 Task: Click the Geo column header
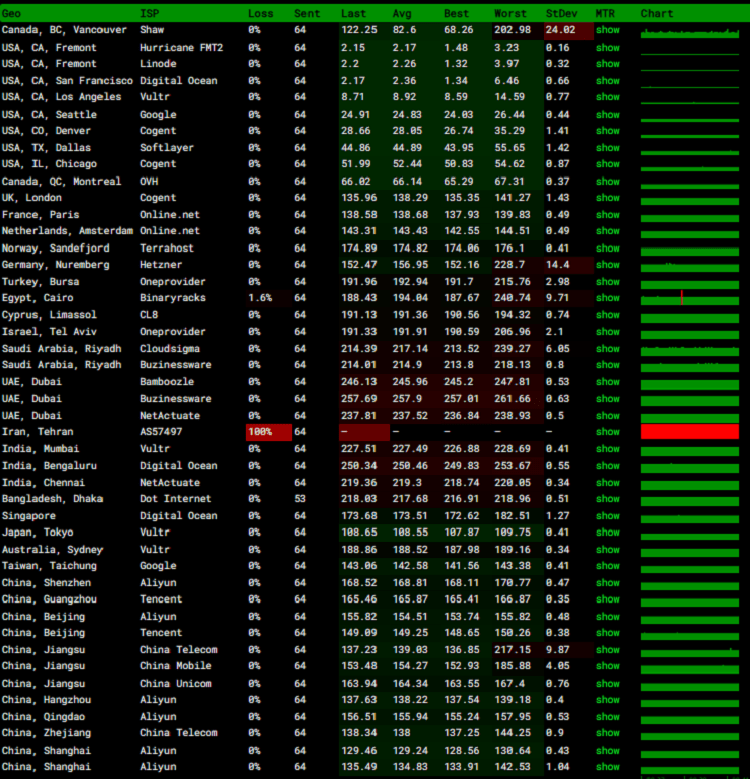click(x=11, y=13)
